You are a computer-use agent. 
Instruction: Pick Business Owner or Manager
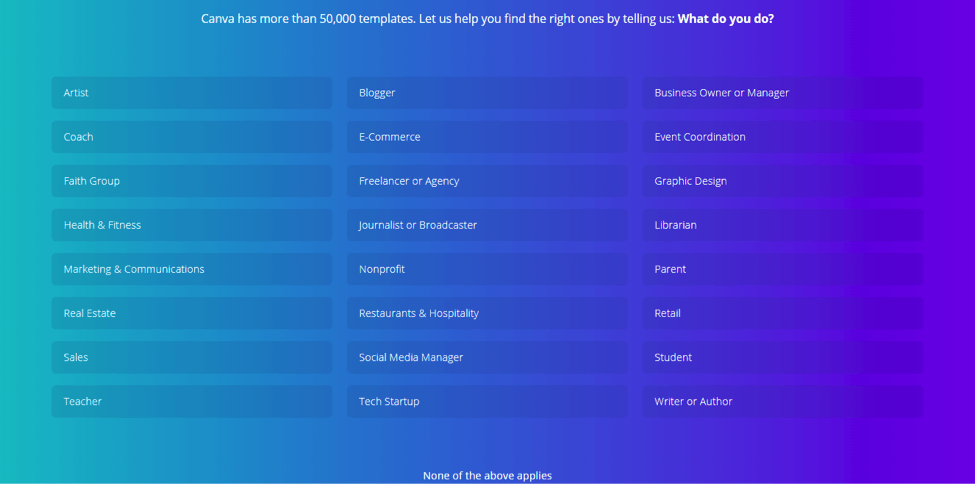[x=783, y=93]
